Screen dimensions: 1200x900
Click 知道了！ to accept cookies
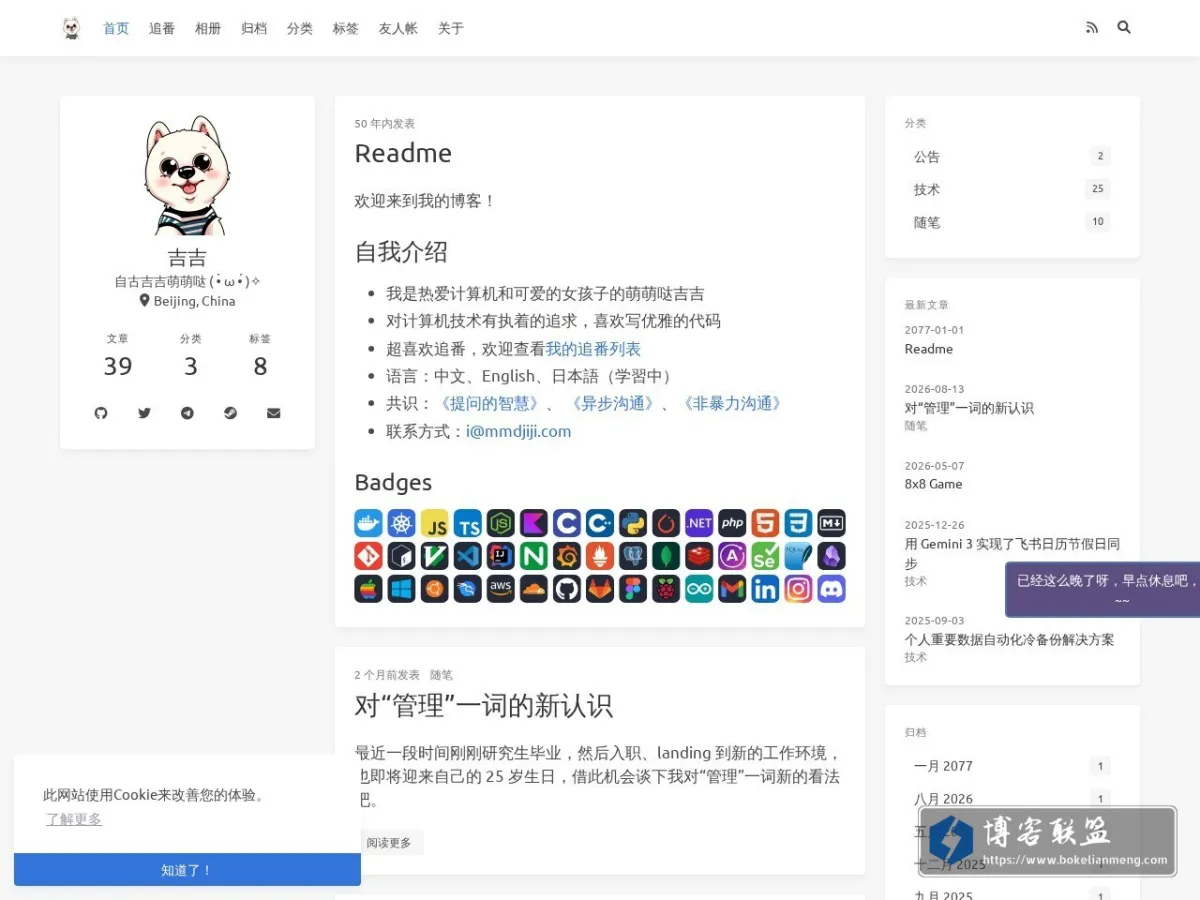pyautogui.click(x=187, y=870)
